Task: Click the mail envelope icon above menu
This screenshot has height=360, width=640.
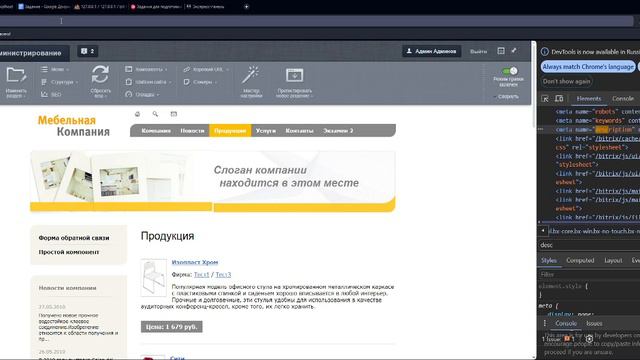Action: click(x=173, y=114)
